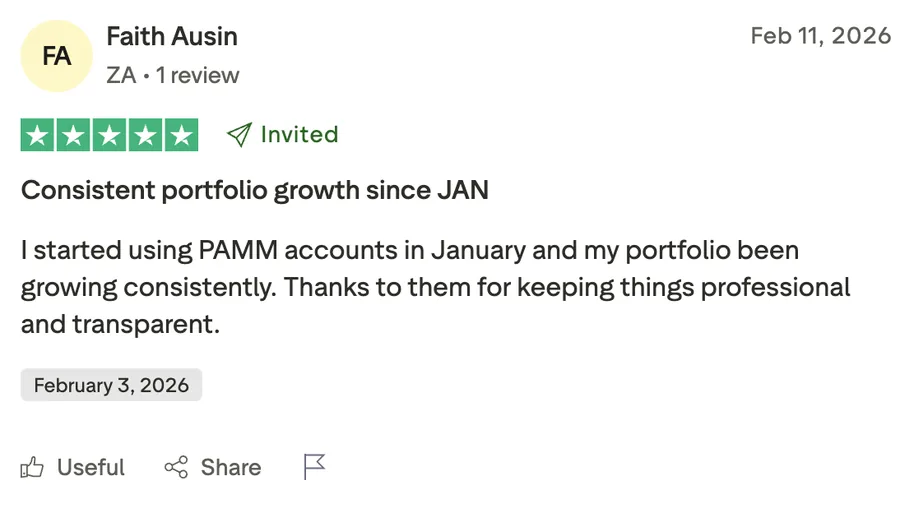Click the Useful button label

click(x=91, y=467)
